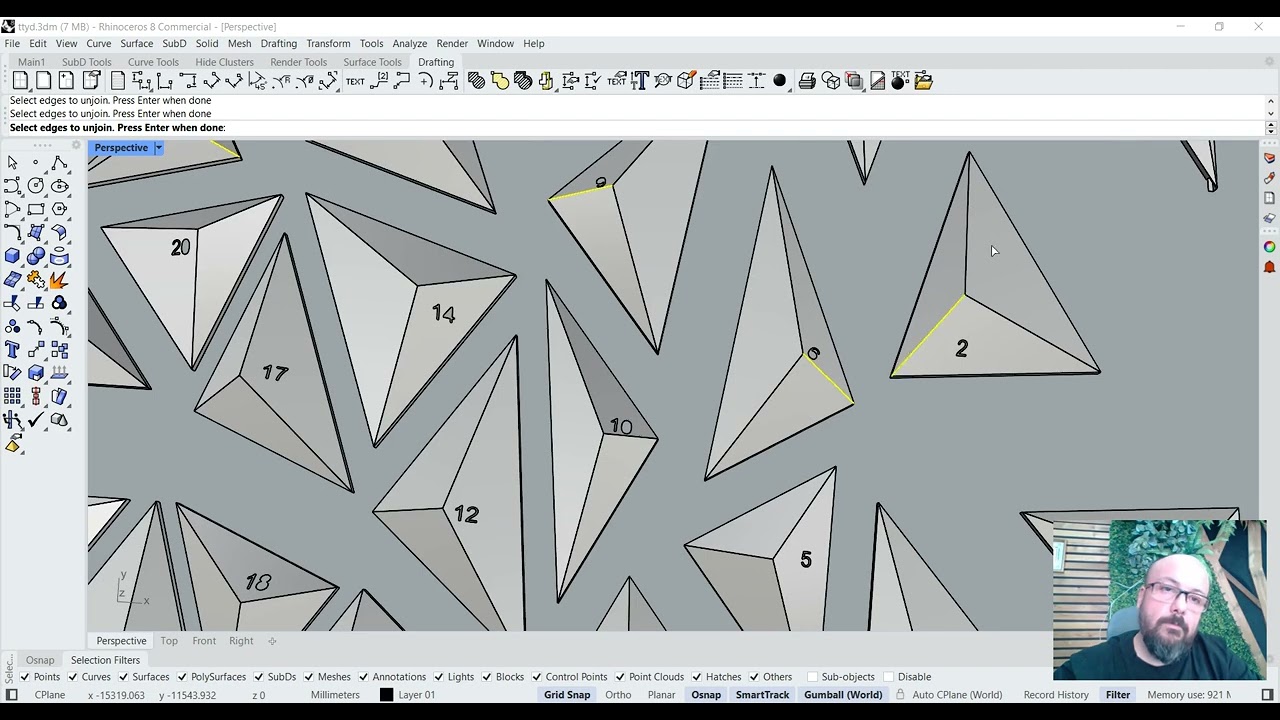Toggle the Meshes filter checkbox
The image size is (1280, 720).
[x=308, y=677]
